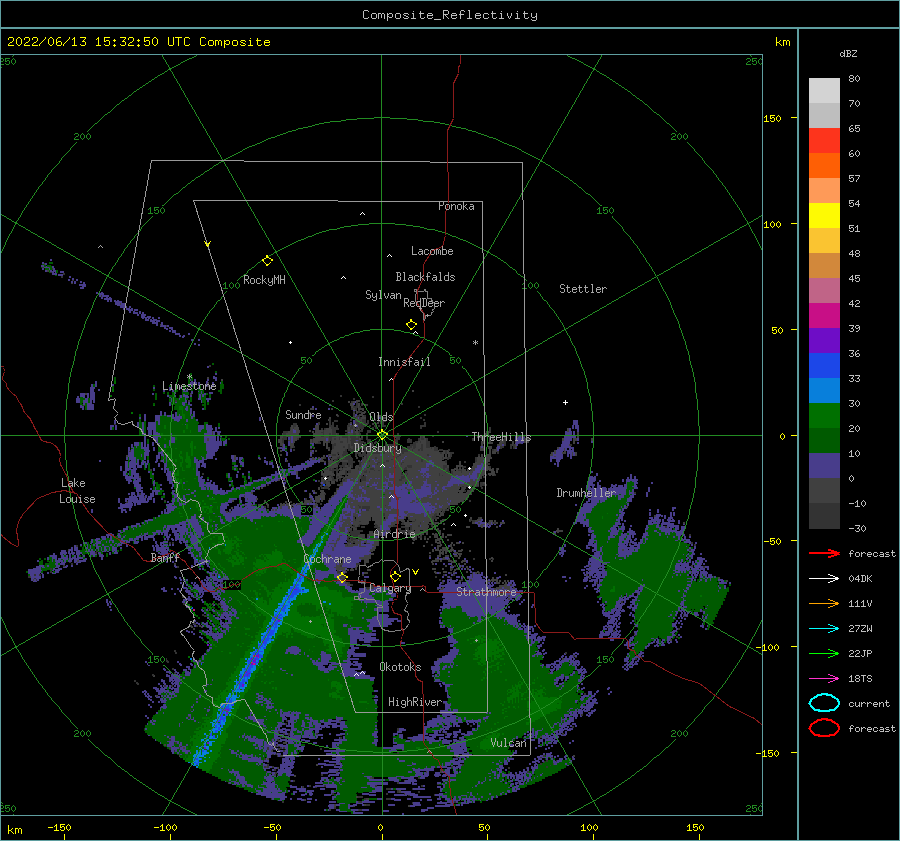Click the HighRiver town label
Screen dimensions: 900x841
(415, 702)
